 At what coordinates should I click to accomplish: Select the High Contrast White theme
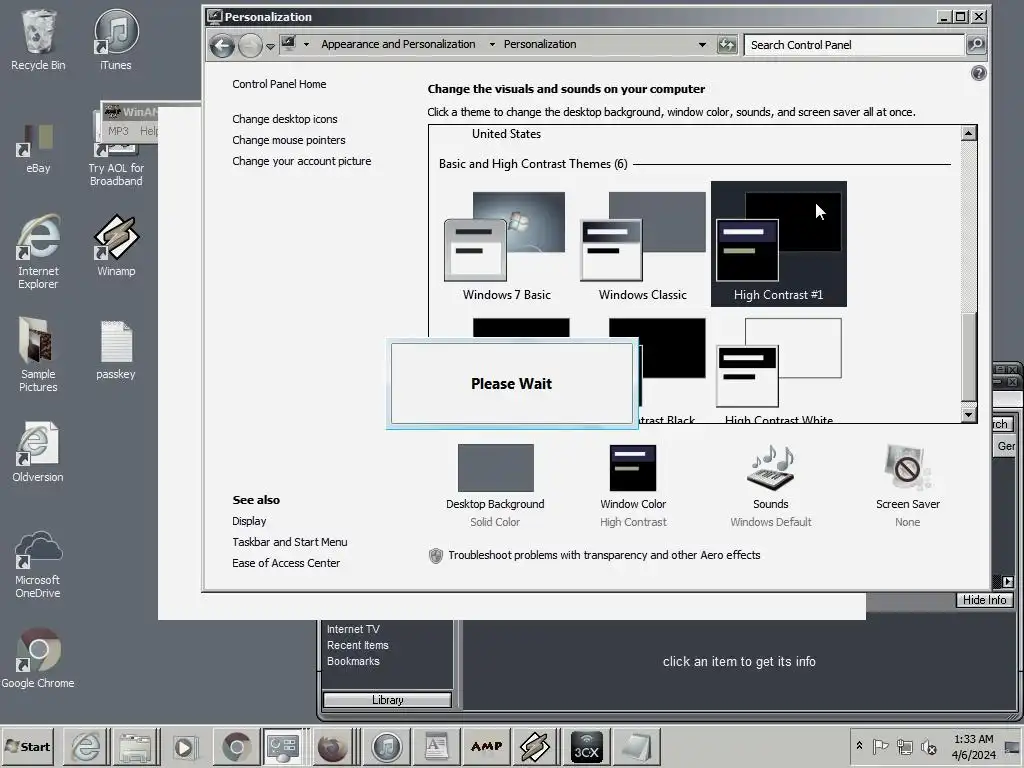coord(778,371)
